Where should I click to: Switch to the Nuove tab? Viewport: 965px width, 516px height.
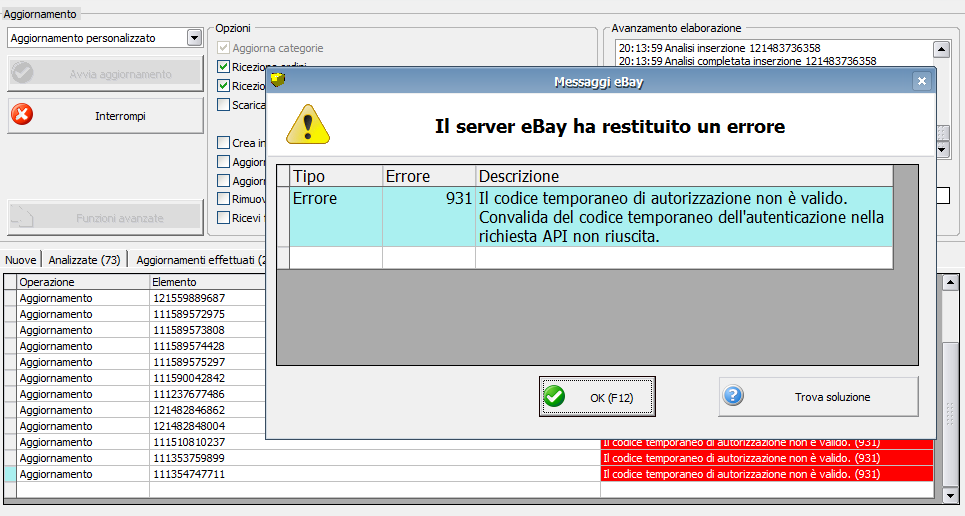point(21,260)
